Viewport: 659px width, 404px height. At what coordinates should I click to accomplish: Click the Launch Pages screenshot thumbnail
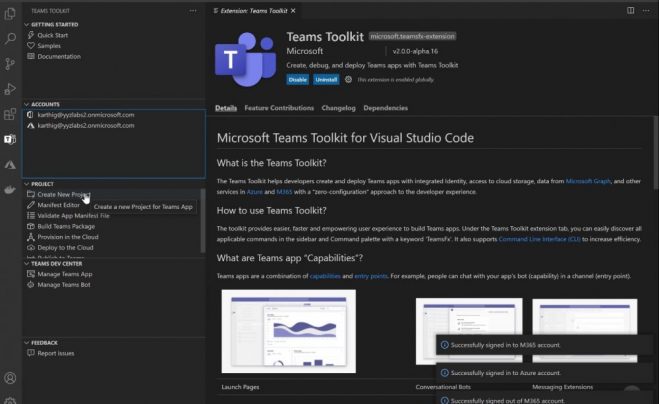289,331
